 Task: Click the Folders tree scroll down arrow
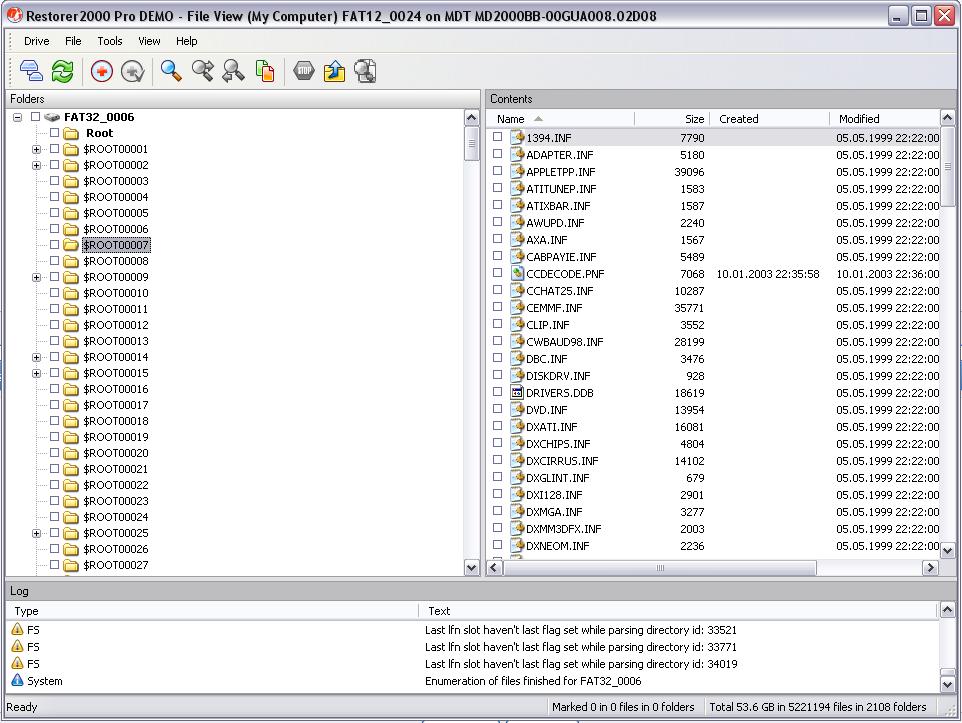point(472,568)
